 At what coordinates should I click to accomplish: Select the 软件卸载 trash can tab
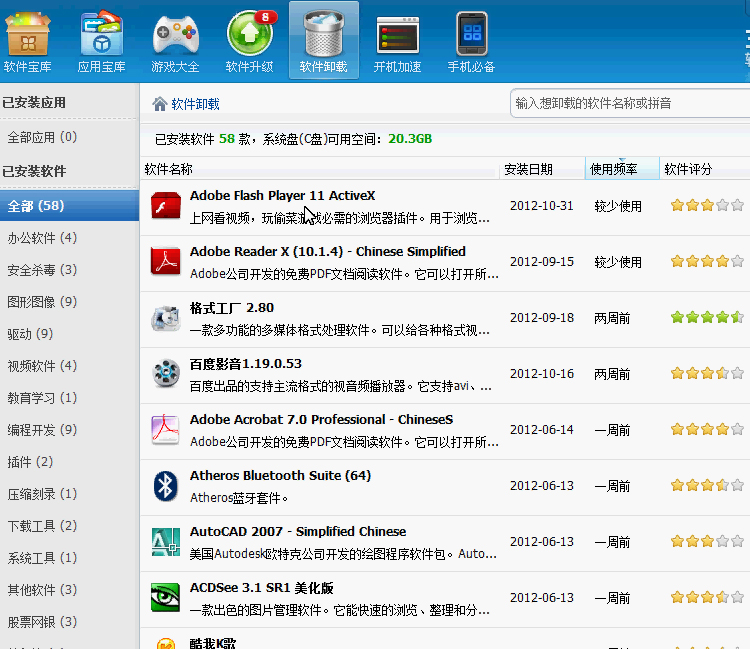pyautogui.click(x=324, y=41)
